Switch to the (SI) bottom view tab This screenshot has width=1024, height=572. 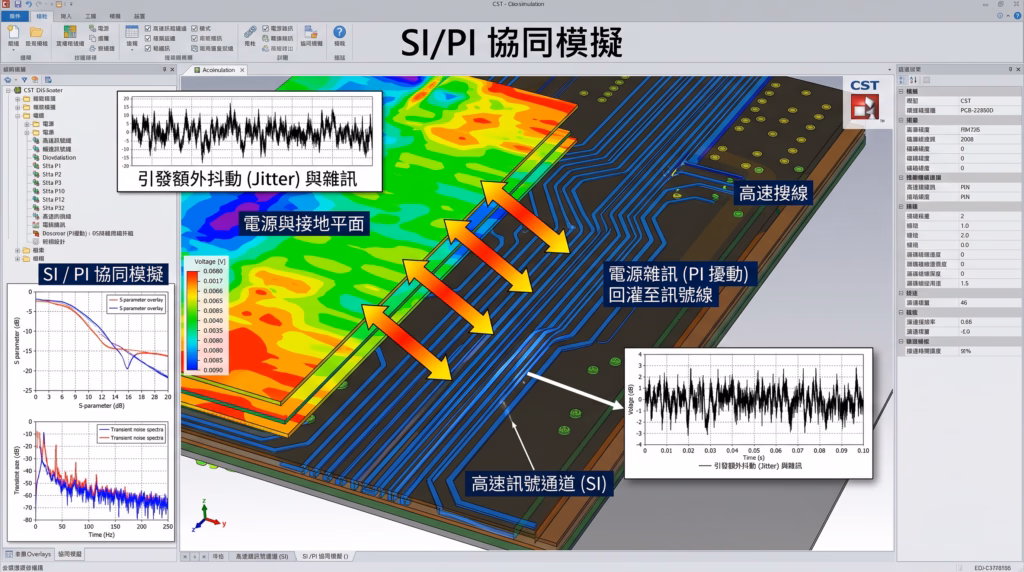261,556
